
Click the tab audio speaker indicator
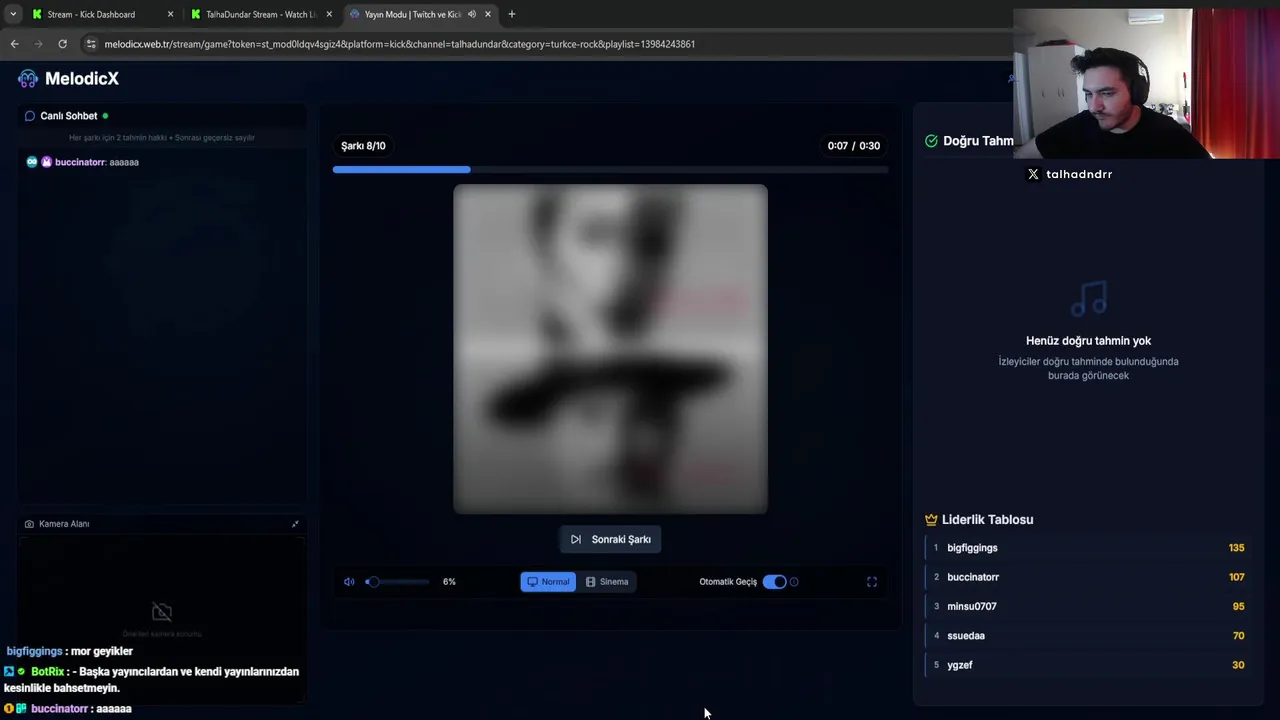coord(472,14)
